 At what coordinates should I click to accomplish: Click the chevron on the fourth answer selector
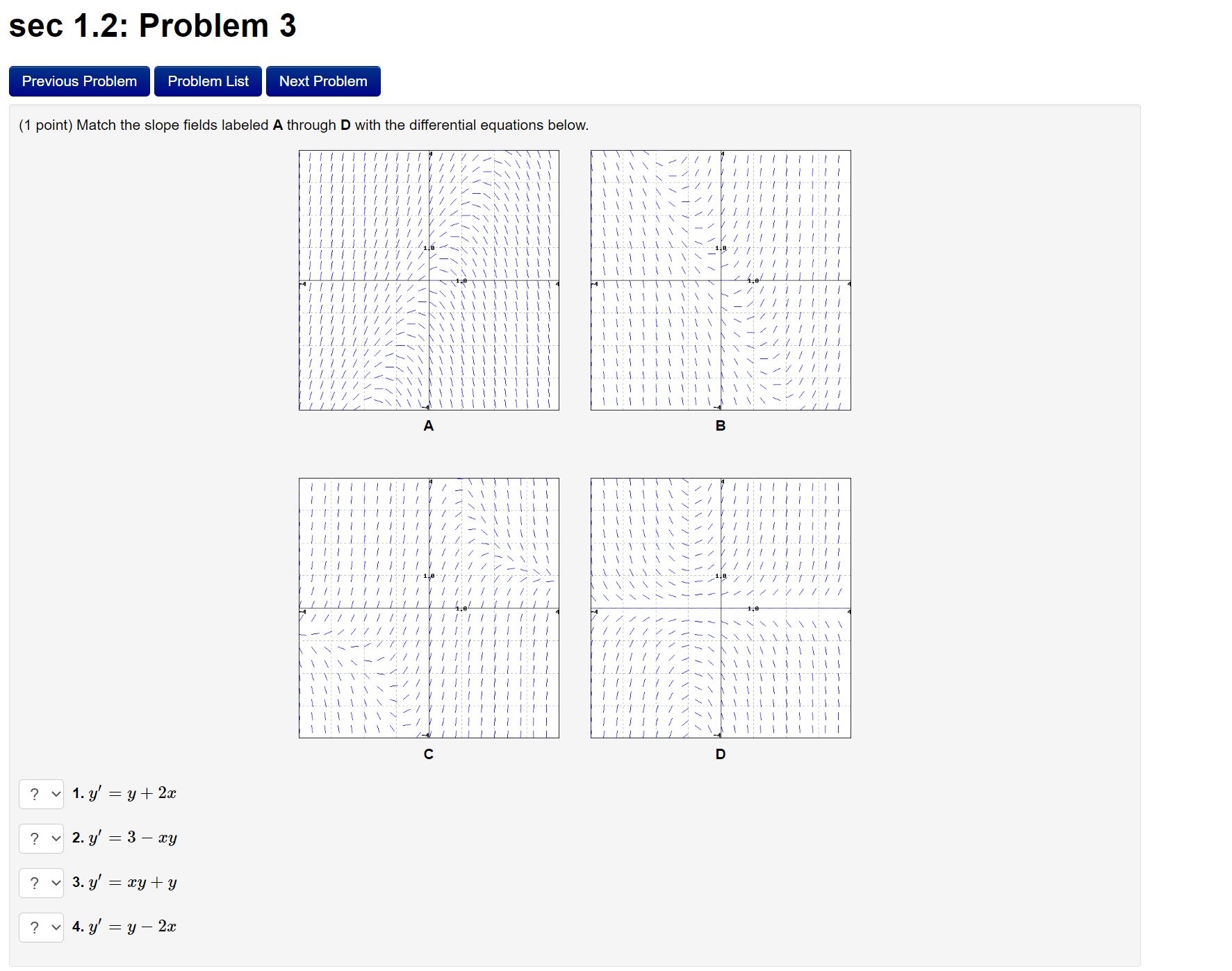pyautogui.click(x=56, y=927)
